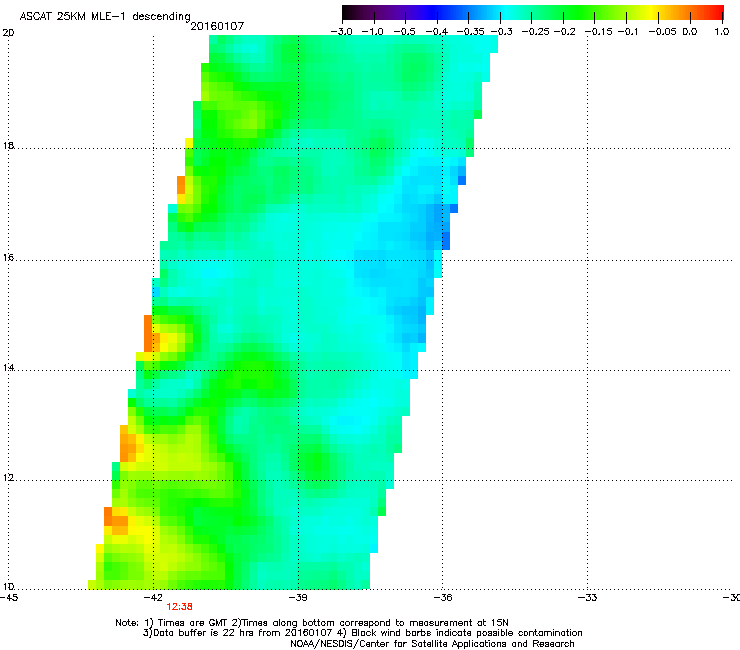The width and height of the screenshot is (740, 650).
Task: Click the colorbar label -0.15
Action: coord(599,32)
